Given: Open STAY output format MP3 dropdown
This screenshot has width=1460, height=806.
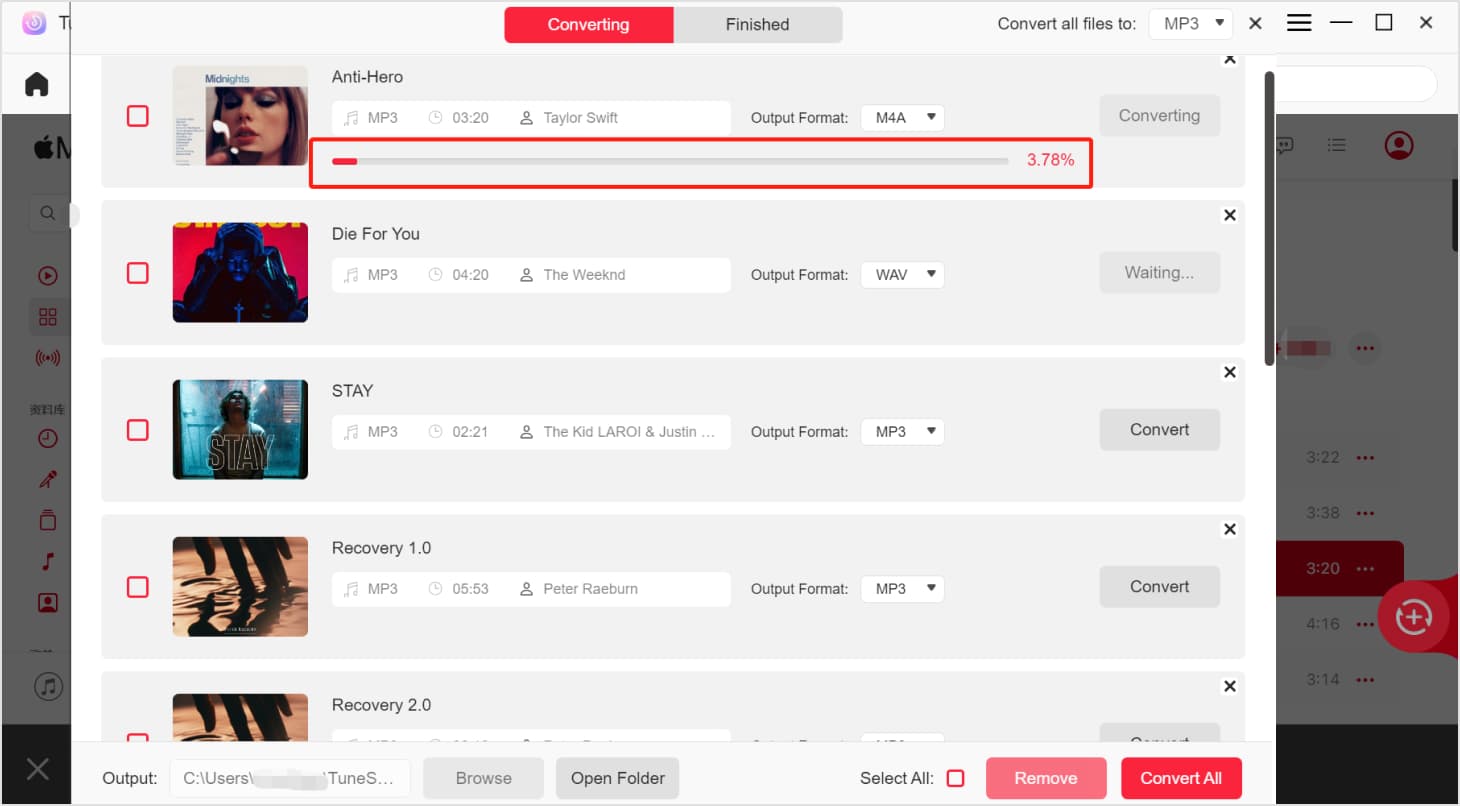Looking at the screenshot, I should coord(902,431).
